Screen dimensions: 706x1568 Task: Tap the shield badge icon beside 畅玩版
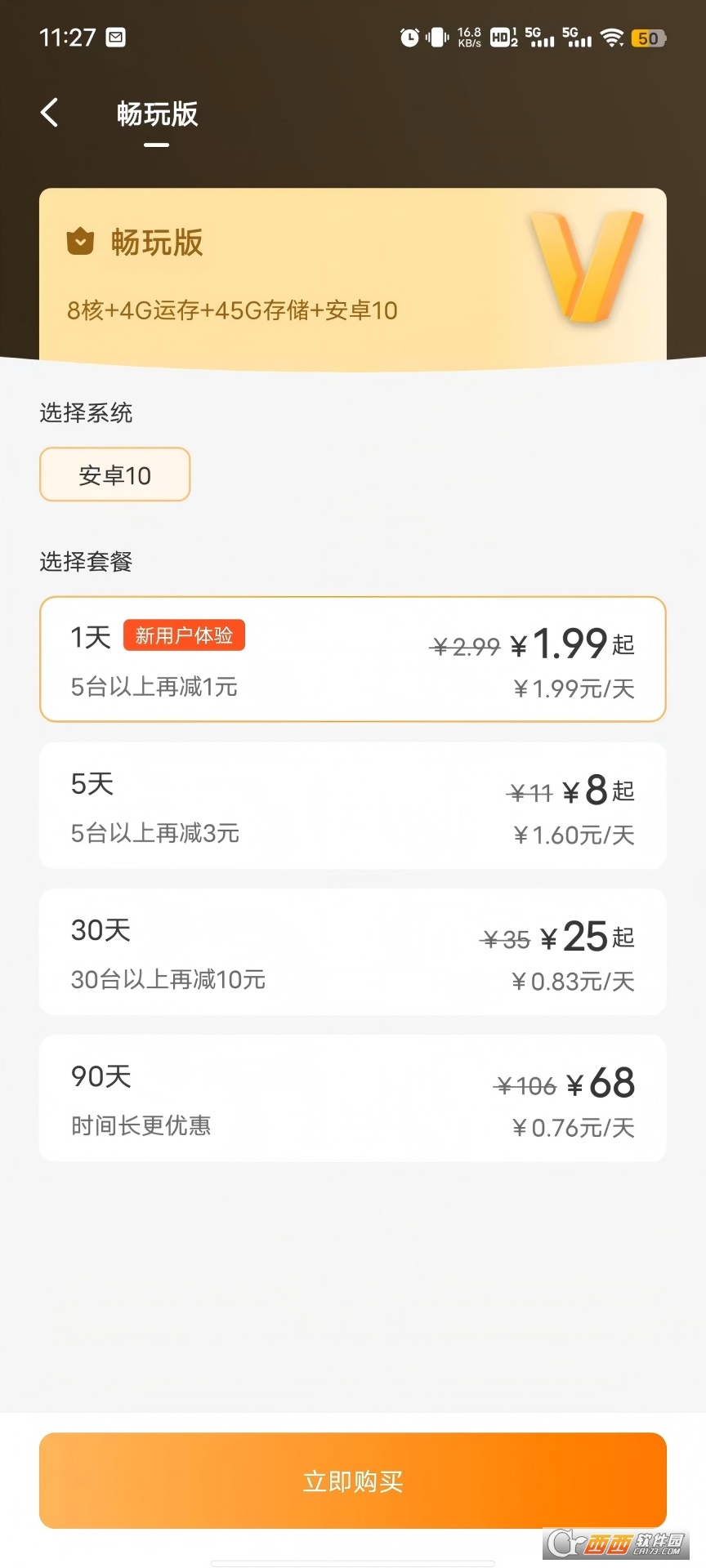tap(80, 242)
